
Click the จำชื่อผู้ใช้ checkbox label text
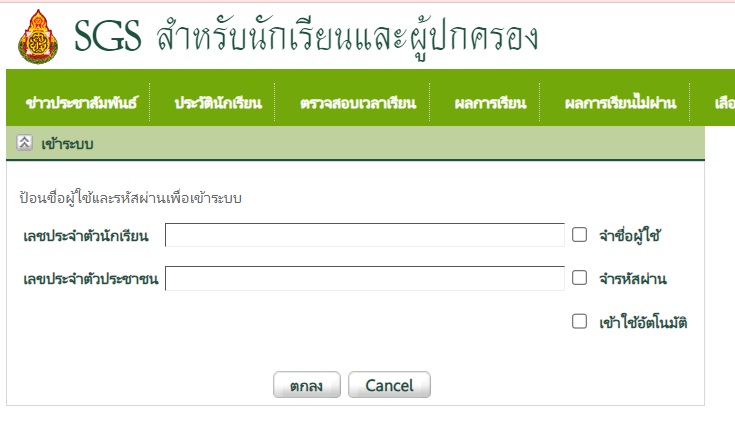point(630,236)
